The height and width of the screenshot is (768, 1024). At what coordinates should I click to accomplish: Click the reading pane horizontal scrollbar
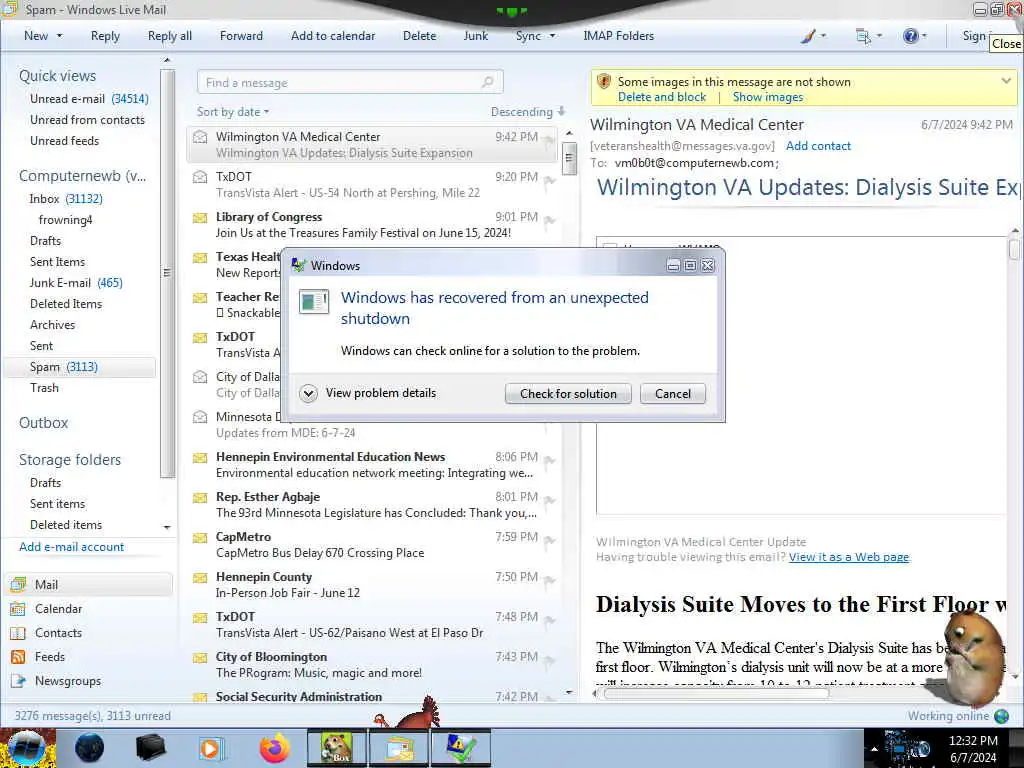716,694
